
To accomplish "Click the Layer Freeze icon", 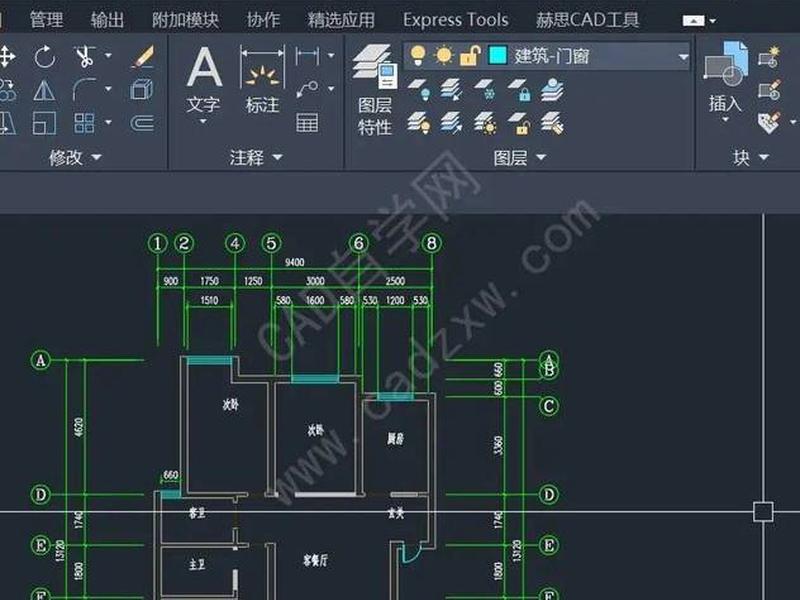I will coord(485,89).
